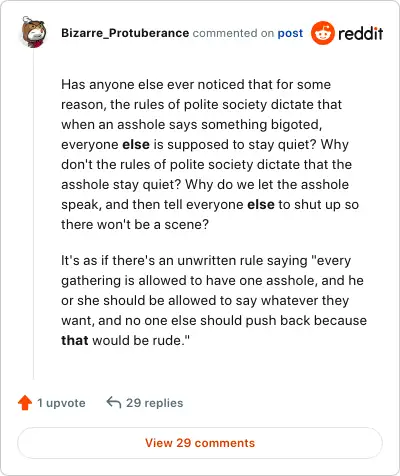Click the "commented on" gray text
Image resolution: width=400 pixels, height=476 pixels.
pos(233,33)
